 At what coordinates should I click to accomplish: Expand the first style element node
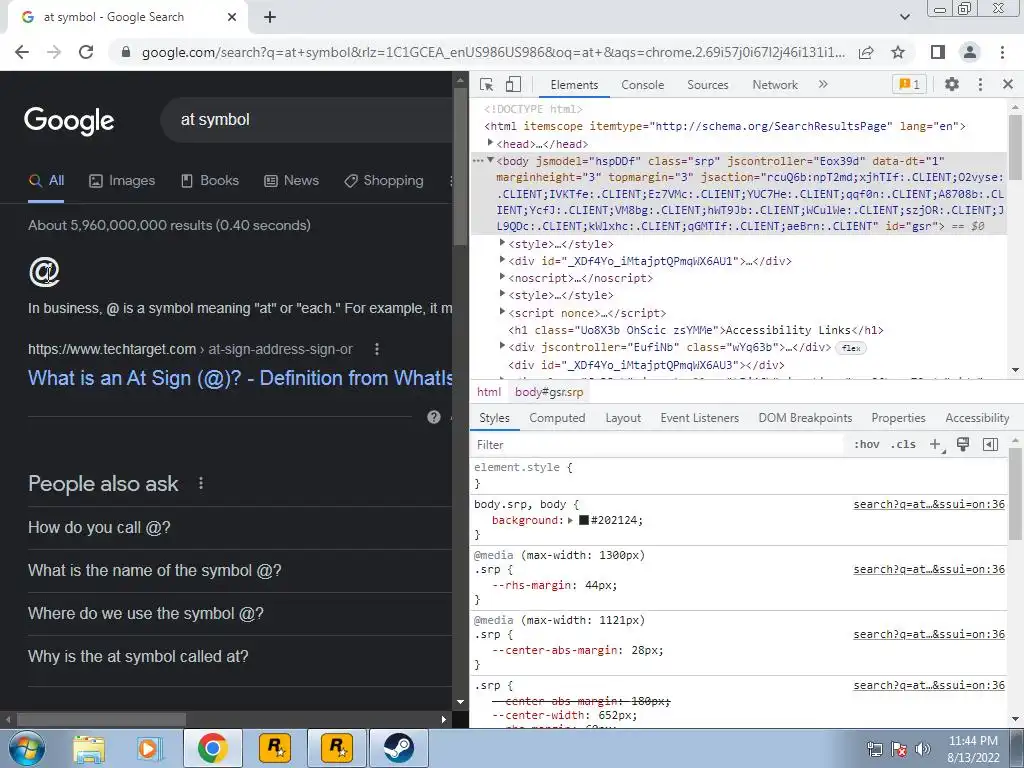click(x=502, y=243)
